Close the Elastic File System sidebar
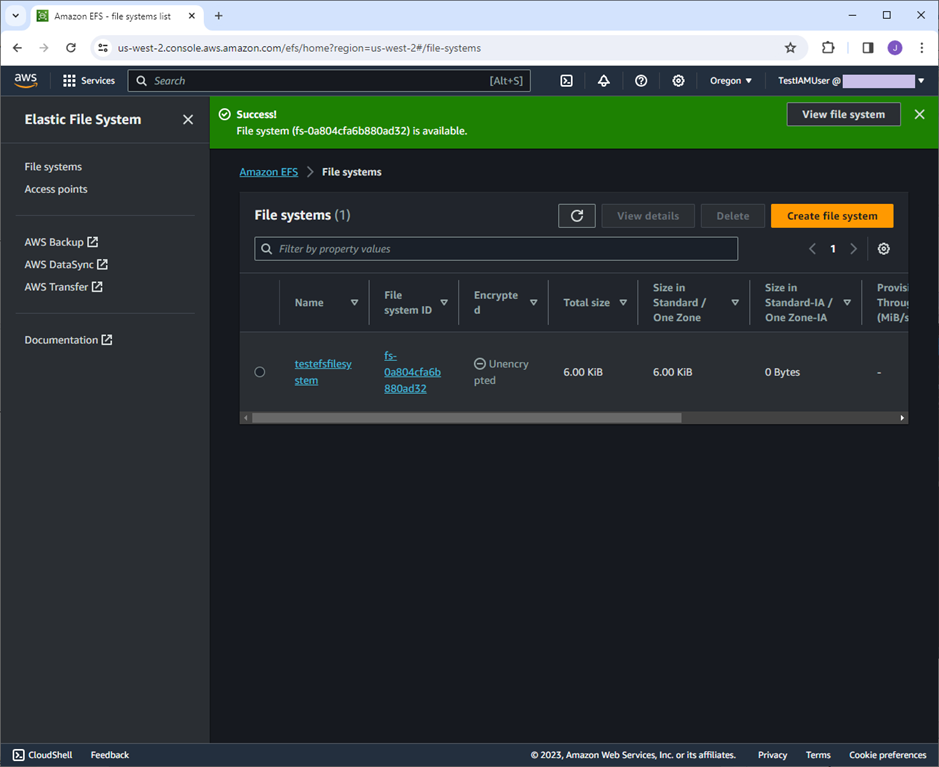This screenshot has height=767, width=939. pos(188,120)
